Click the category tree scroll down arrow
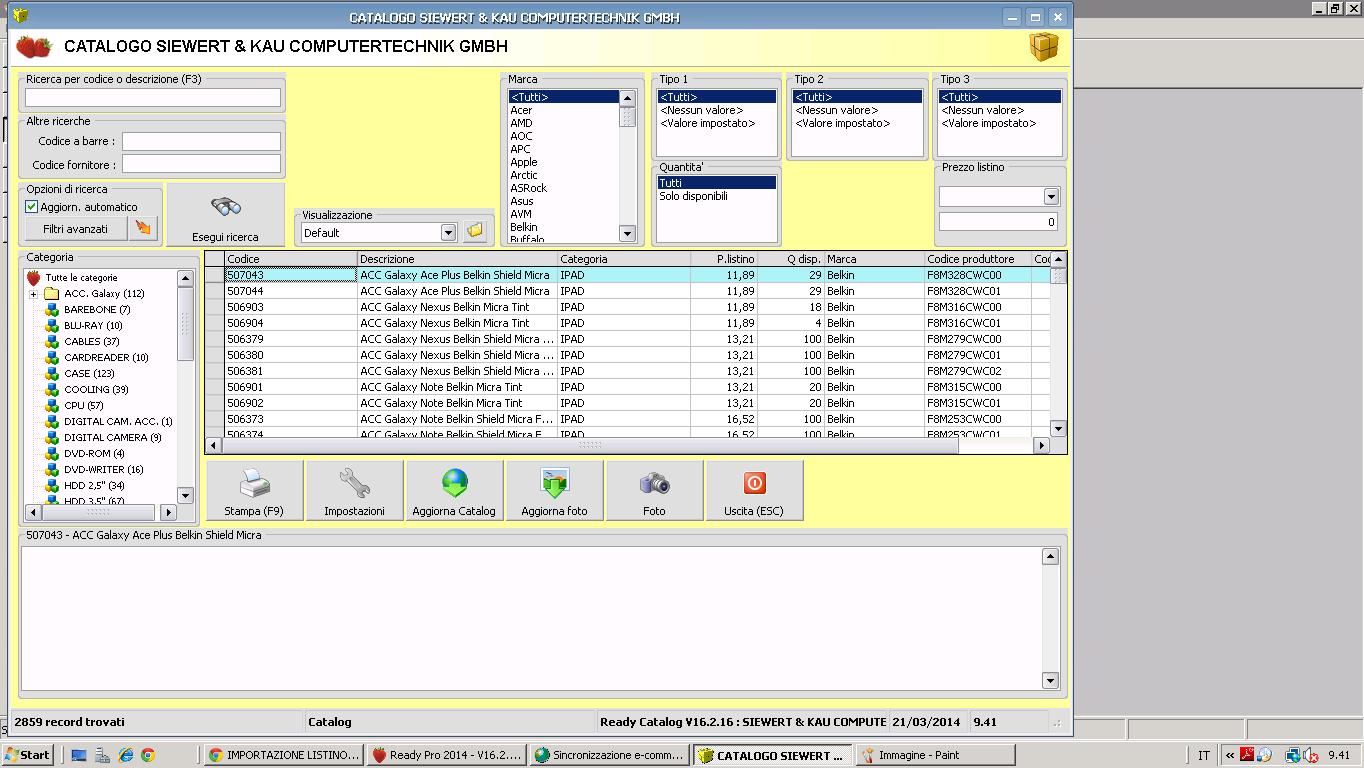1364x768 pixels. click(185, 495)
